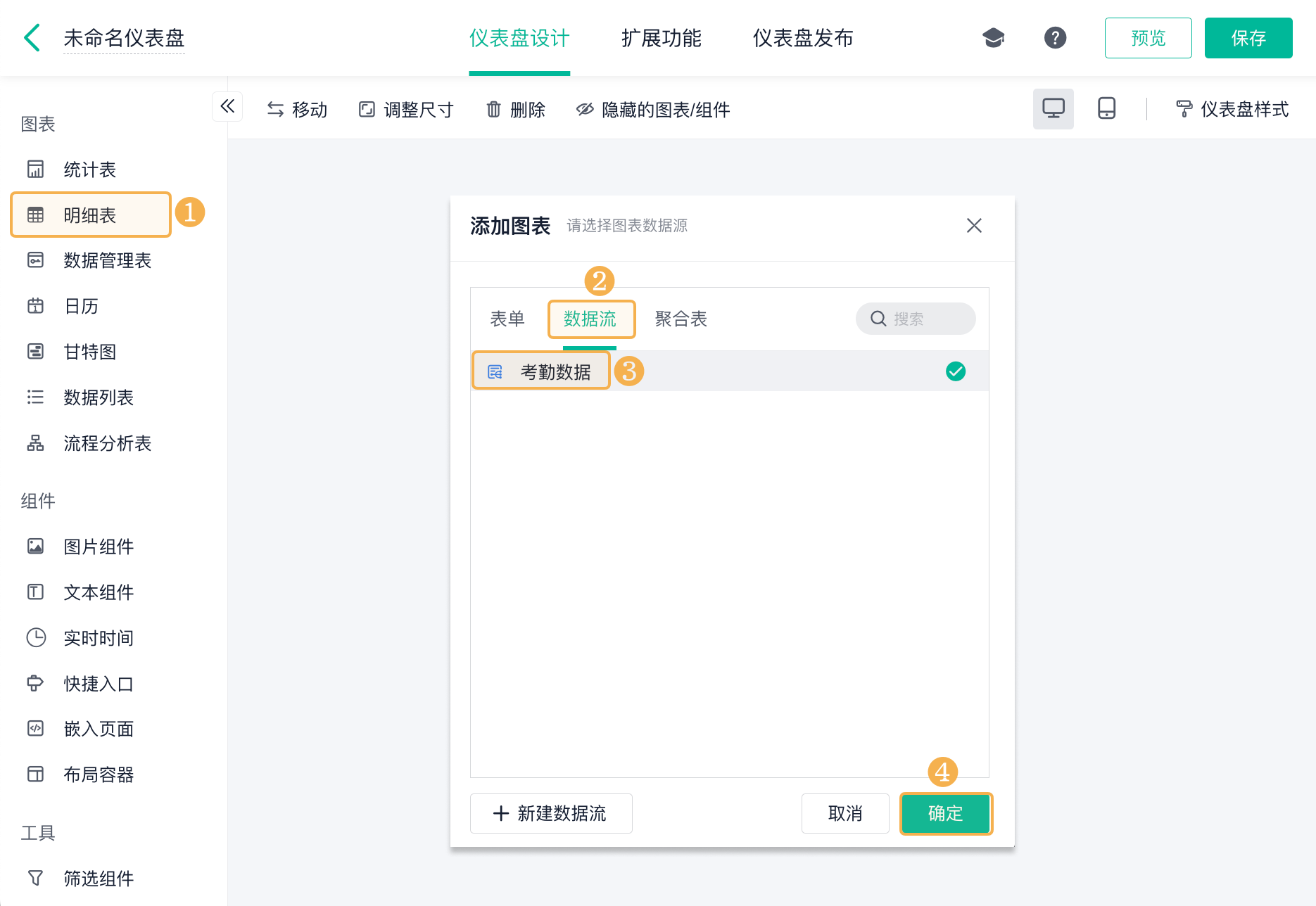Open the help question mark icon
Viewport: 1316px width, 906px height.
1055,38
